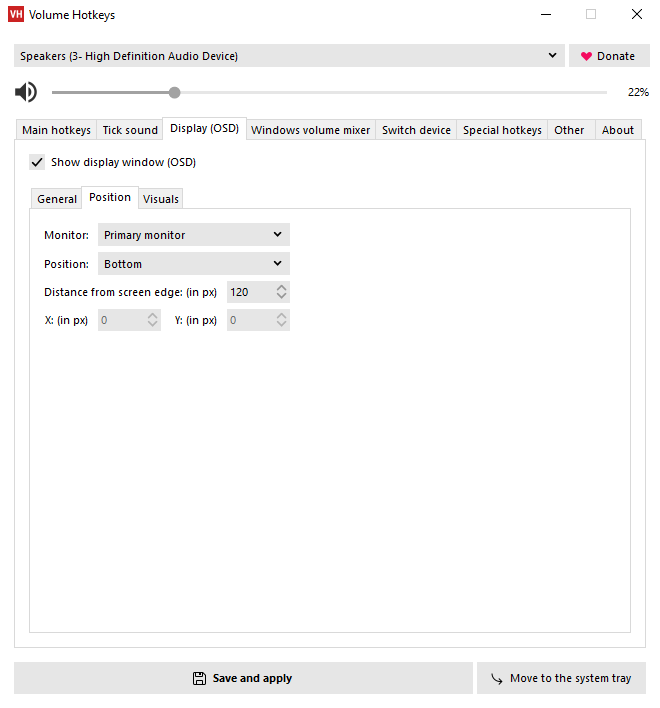Select the Switch device tab
The image size is (660, 708).
point(416,130)
